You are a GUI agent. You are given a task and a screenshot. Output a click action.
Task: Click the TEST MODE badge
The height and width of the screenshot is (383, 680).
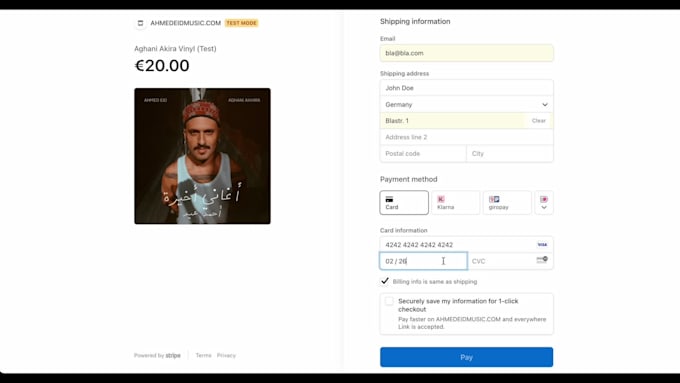242,23
